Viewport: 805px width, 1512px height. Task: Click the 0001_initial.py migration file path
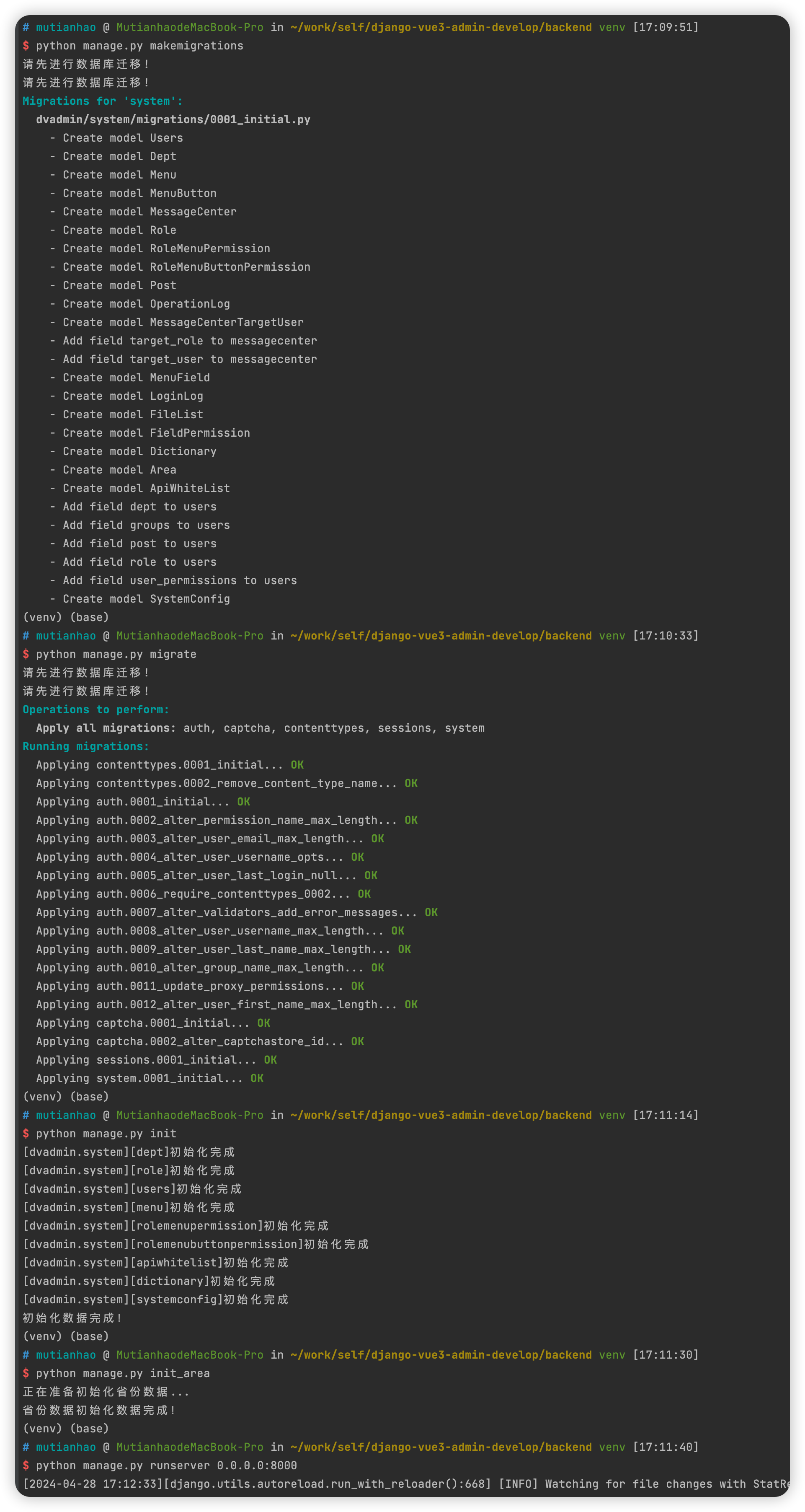(173, 120)
